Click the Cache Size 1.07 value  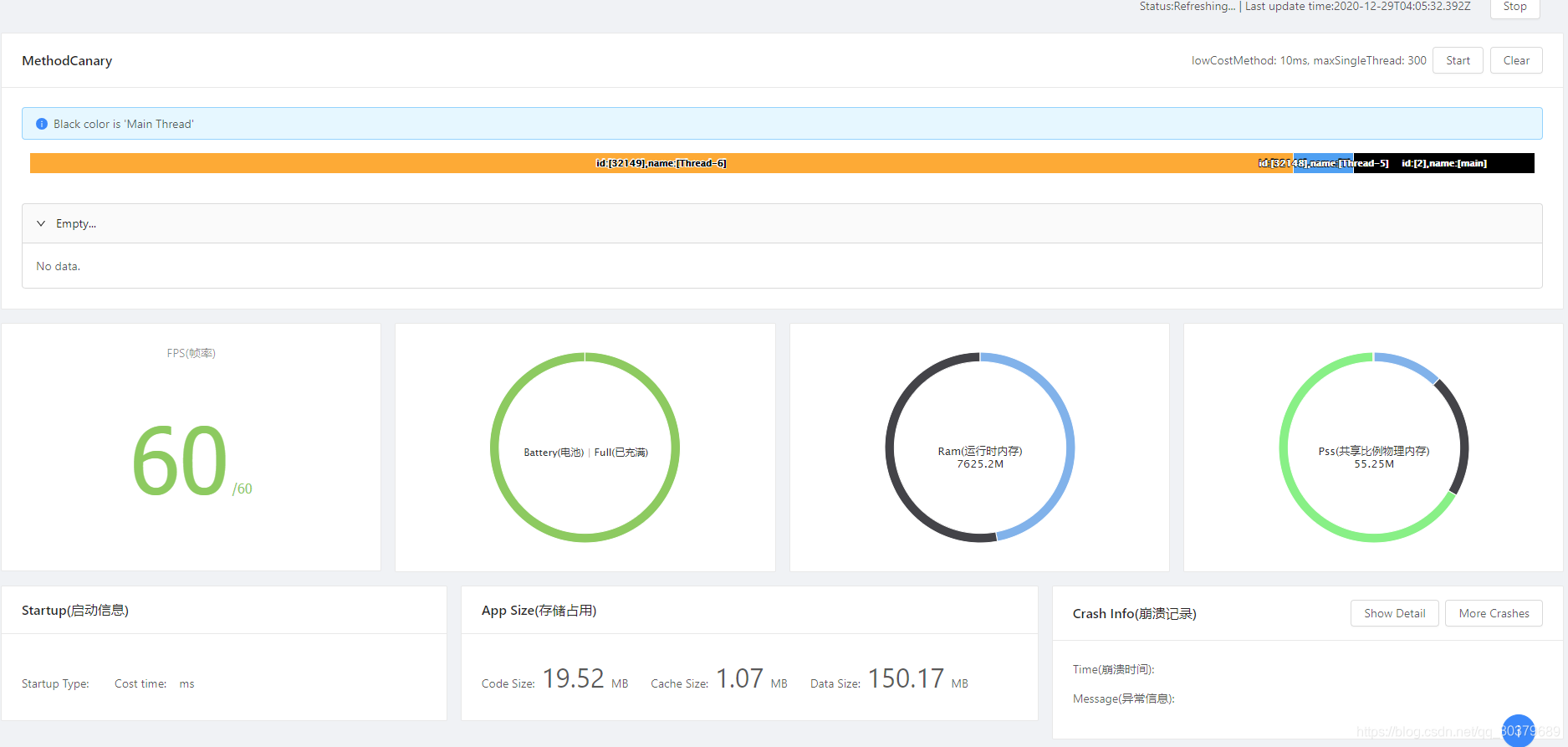[739, 678]
